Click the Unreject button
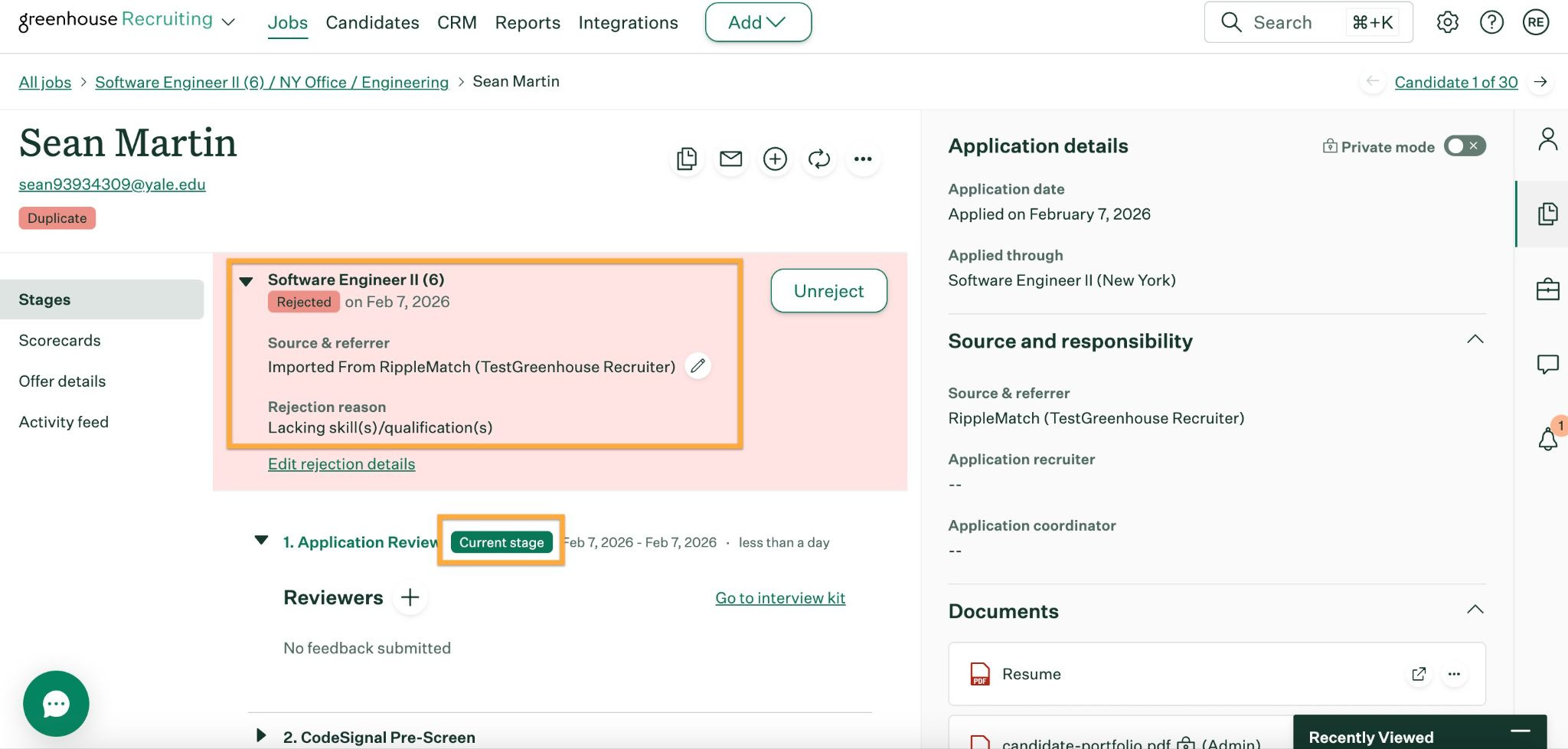Screen dimensions: 1568x749 (828, 291)
